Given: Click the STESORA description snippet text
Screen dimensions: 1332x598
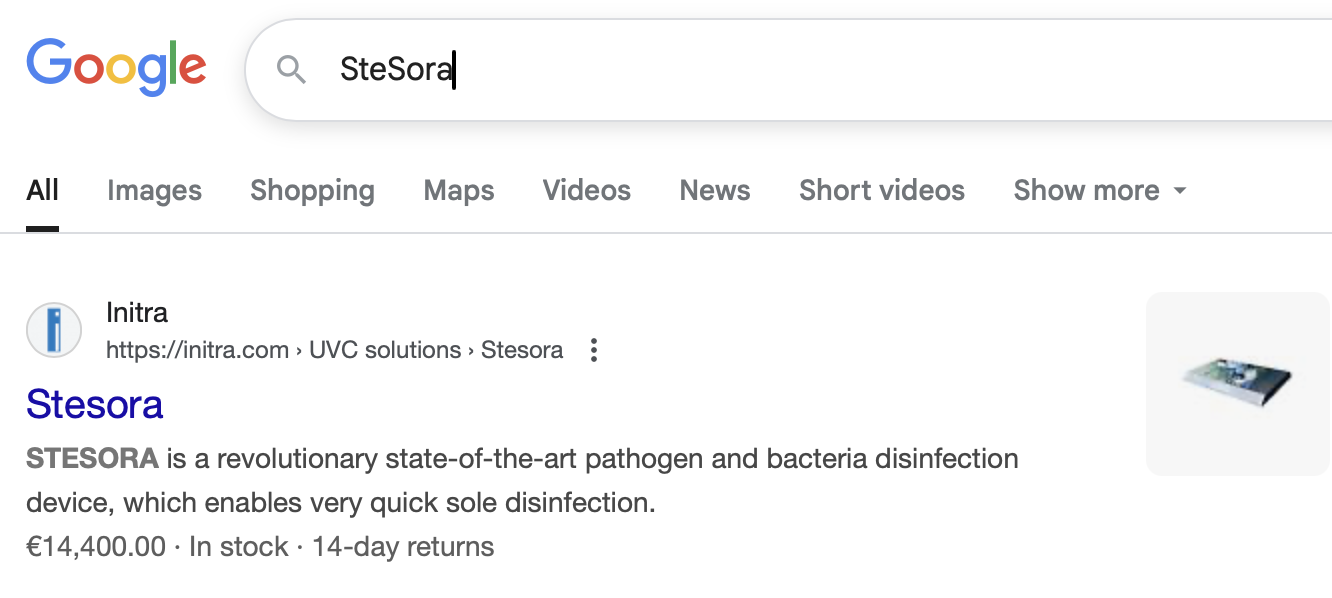Looking at the screenshot, I should (x=522, y=480).
